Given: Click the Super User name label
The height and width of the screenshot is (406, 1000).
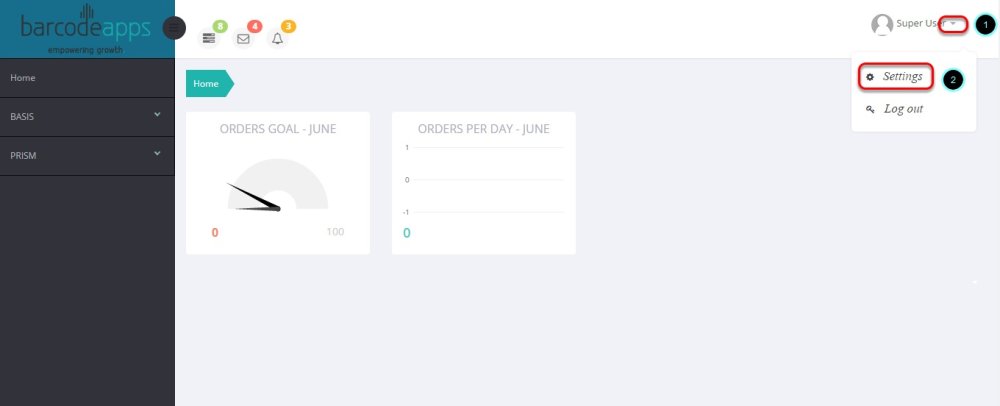Looking at the screenshot, I should tap(917, 23).
